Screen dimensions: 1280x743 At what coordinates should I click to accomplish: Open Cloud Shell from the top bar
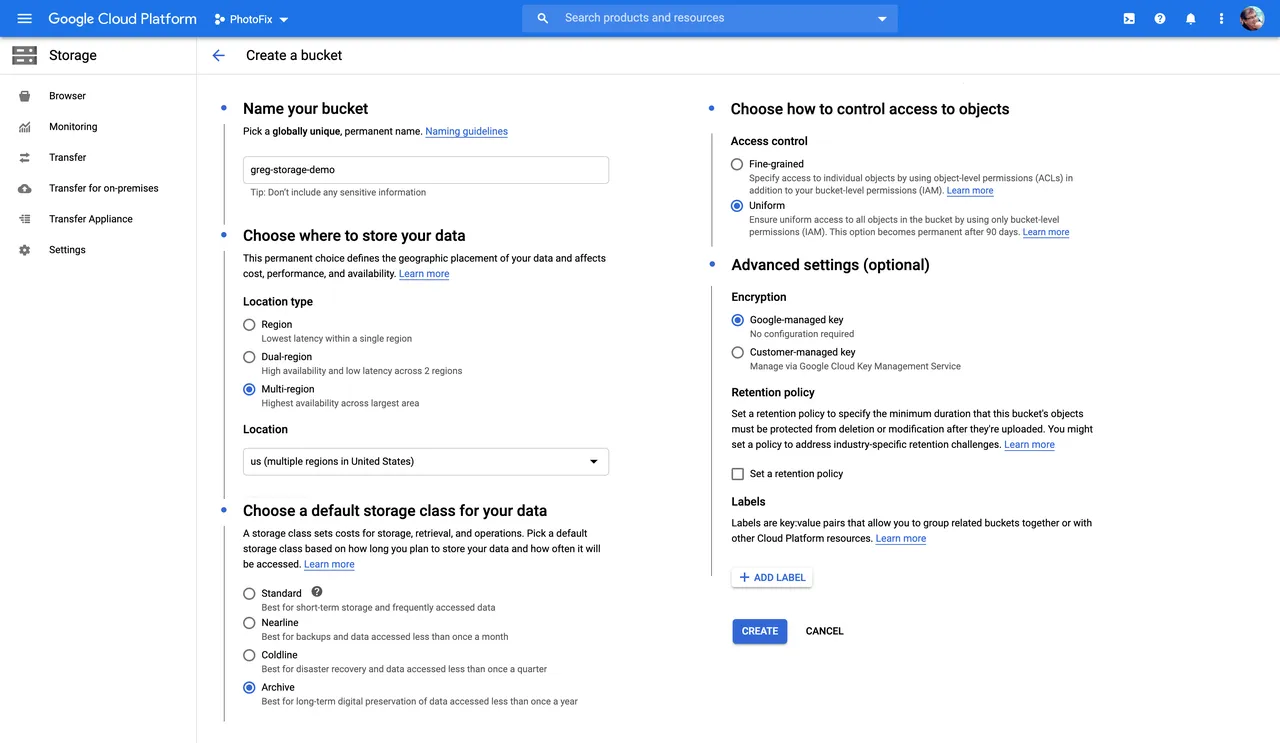tap(1129, 18)
